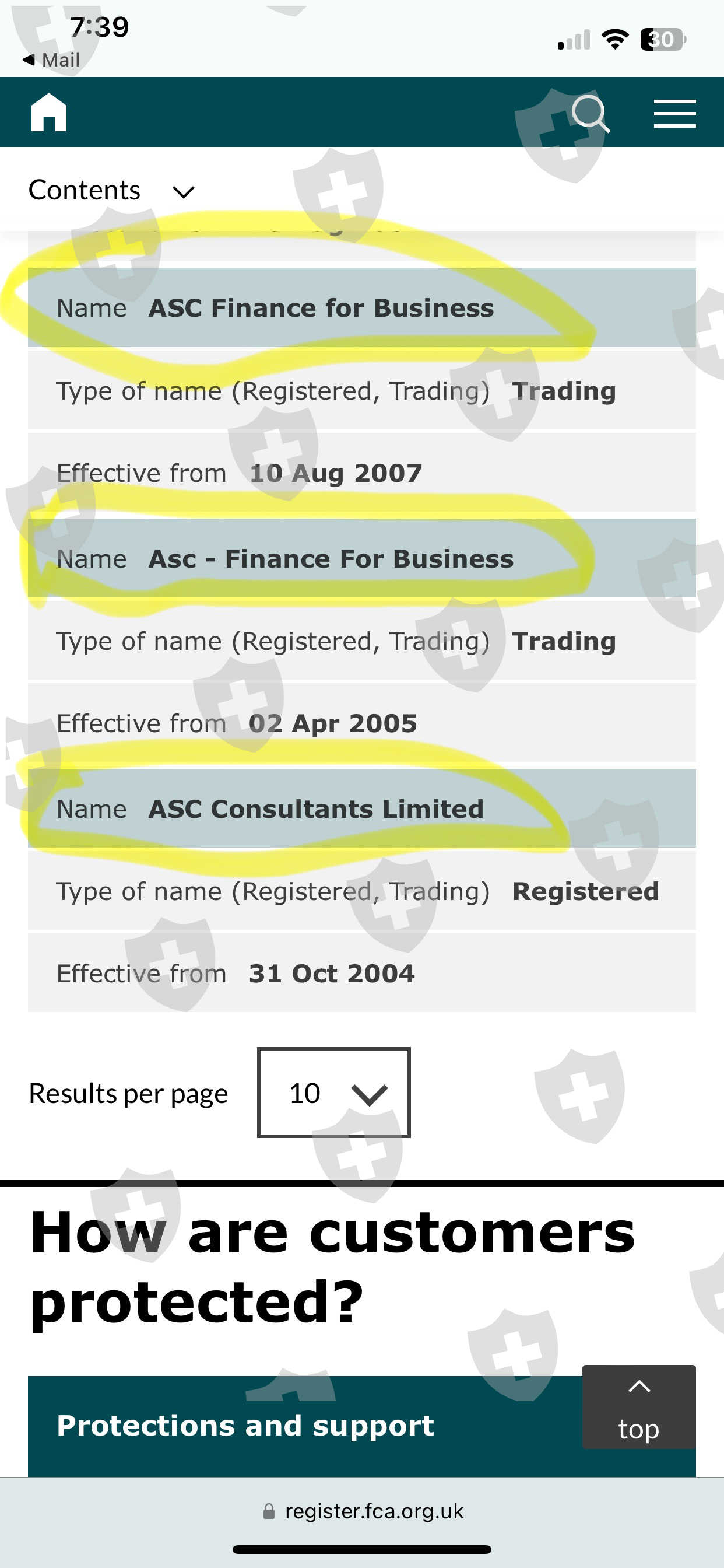Tap the Effective from 10 Aug 2007 row

tap(361, 473)
